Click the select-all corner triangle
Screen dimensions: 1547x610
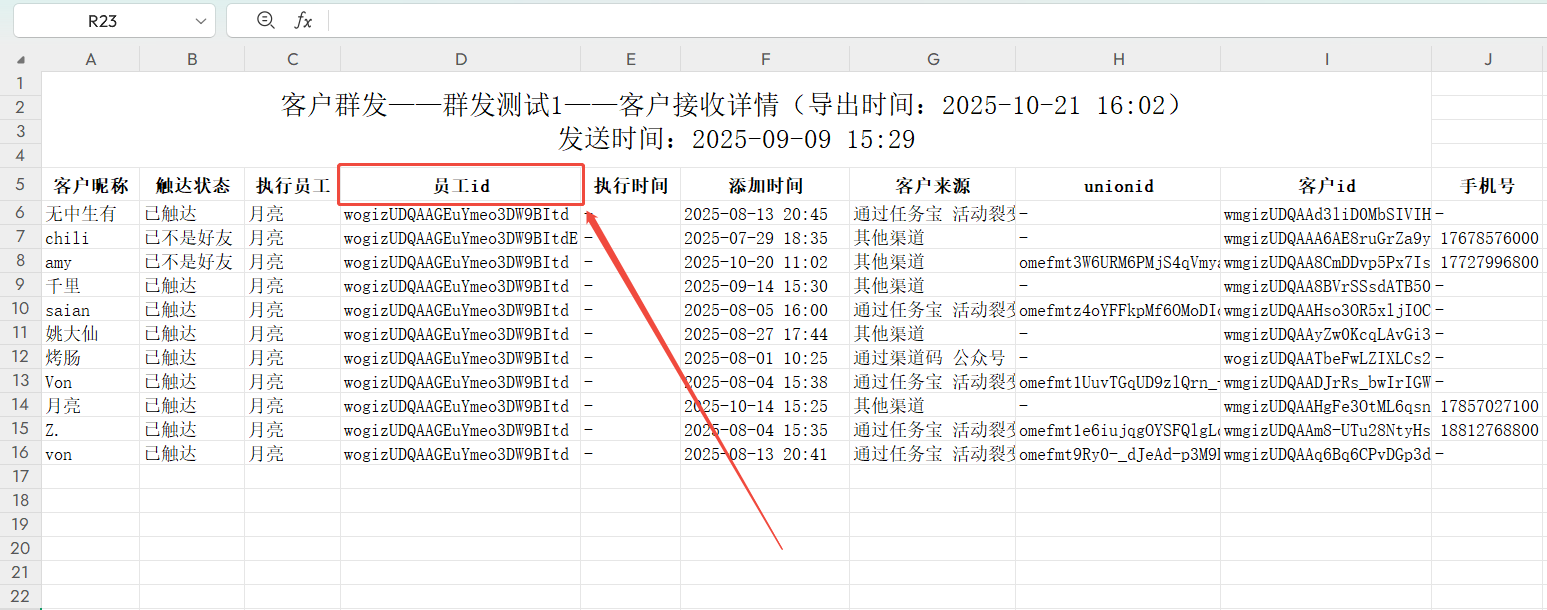(21, 60)
